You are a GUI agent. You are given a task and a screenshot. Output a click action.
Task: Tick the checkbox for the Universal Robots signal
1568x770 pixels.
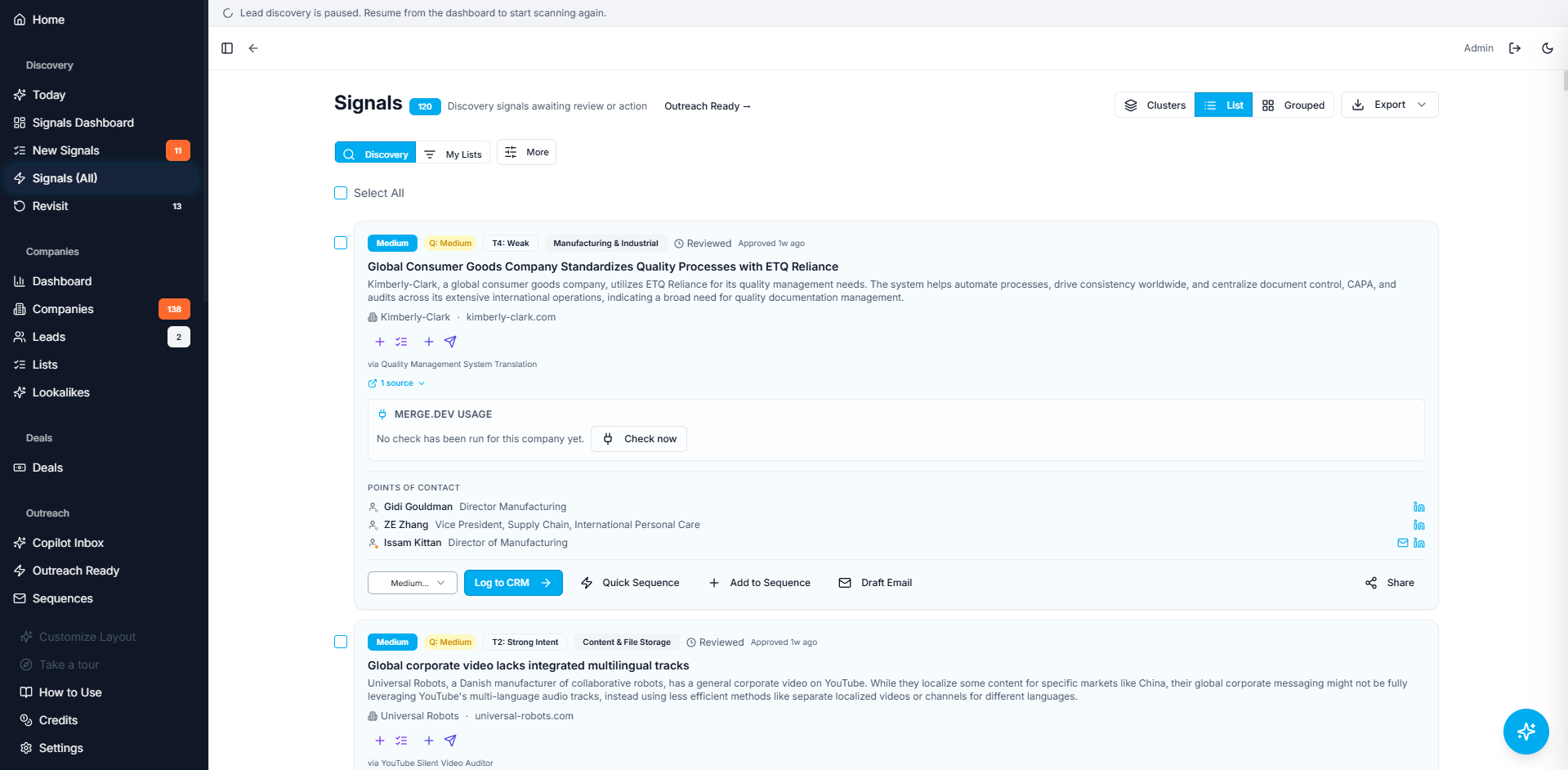point(341,642)
